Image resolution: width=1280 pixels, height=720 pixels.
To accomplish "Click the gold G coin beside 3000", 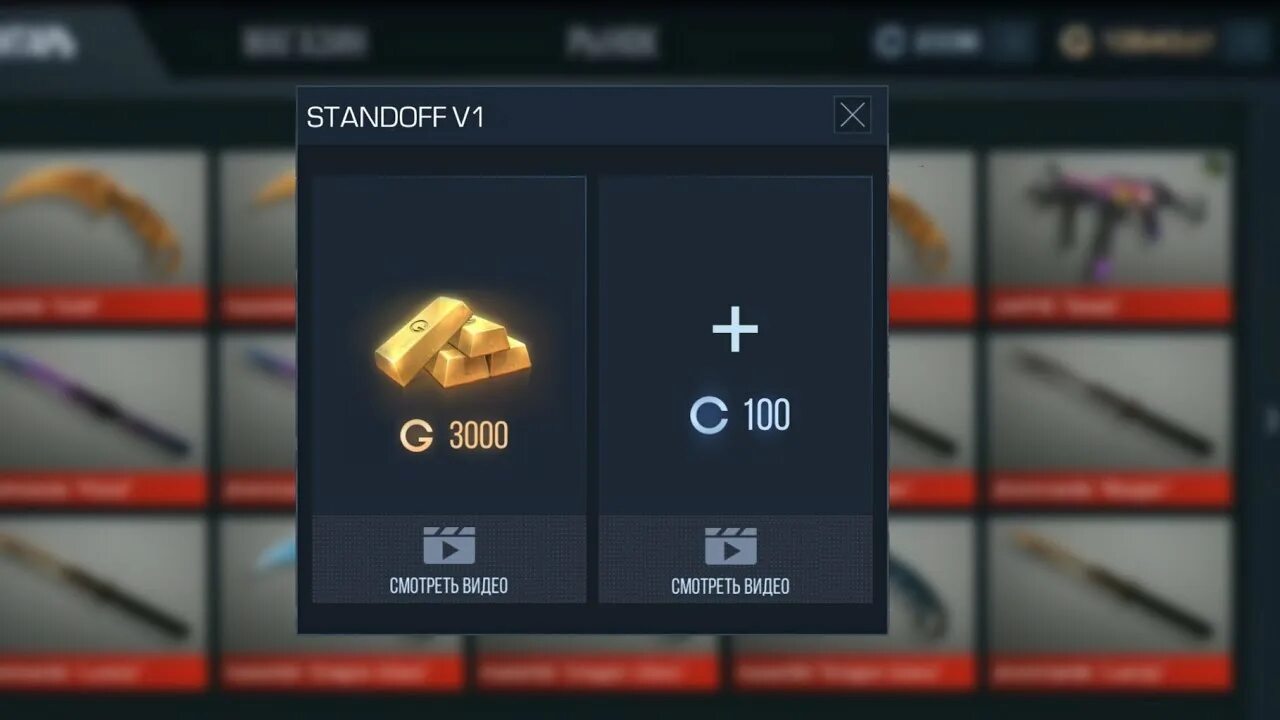I will [417, 436].
